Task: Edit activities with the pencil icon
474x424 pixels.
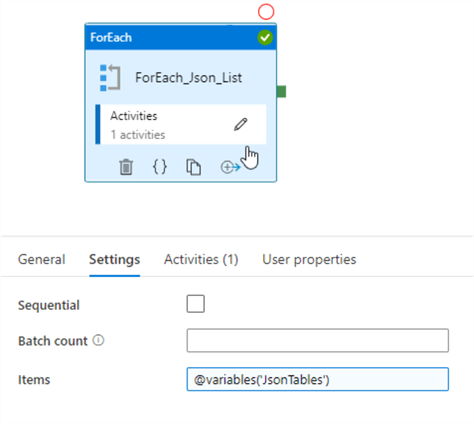Action: click(241, 124)
